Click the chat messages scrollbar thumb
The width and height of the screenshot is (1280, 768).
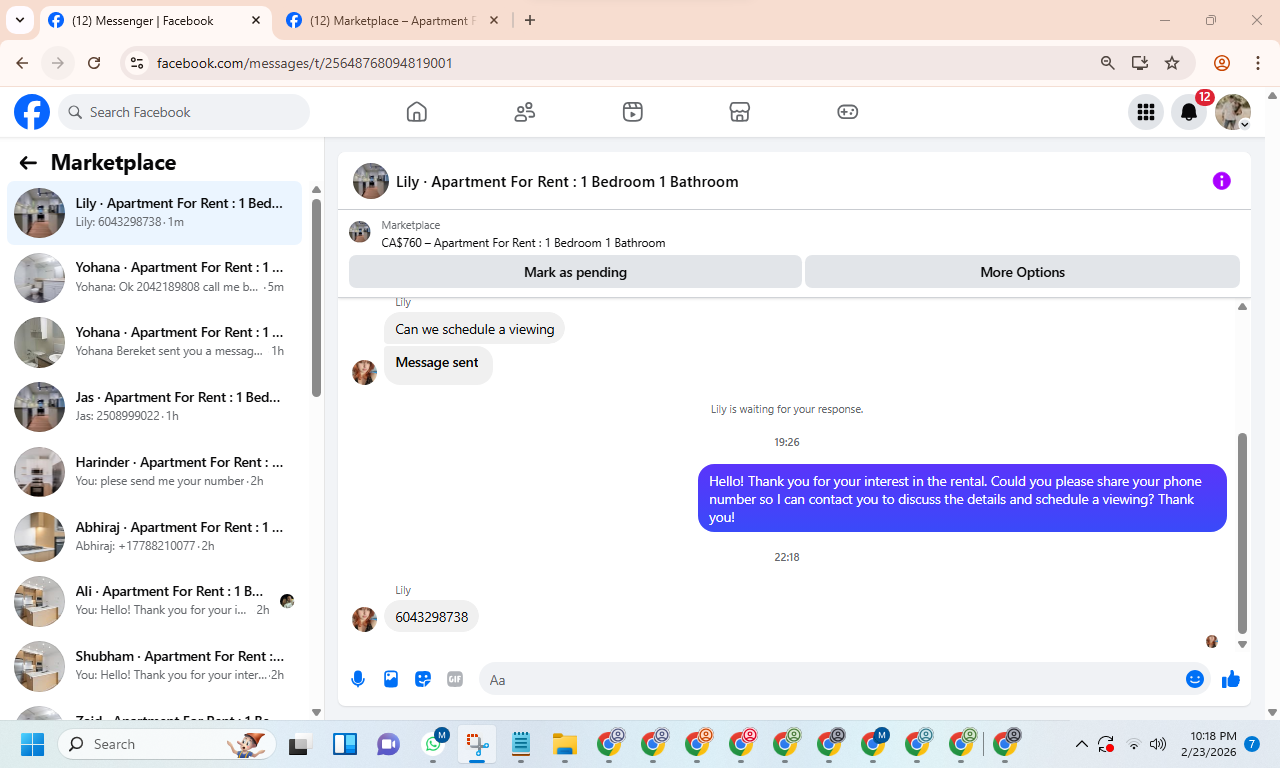pos(1243,533)
